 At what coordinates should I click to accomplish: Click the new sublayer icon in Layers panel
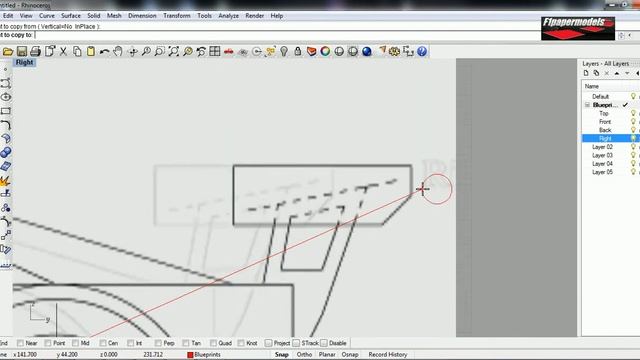click(x=596, y=73)
